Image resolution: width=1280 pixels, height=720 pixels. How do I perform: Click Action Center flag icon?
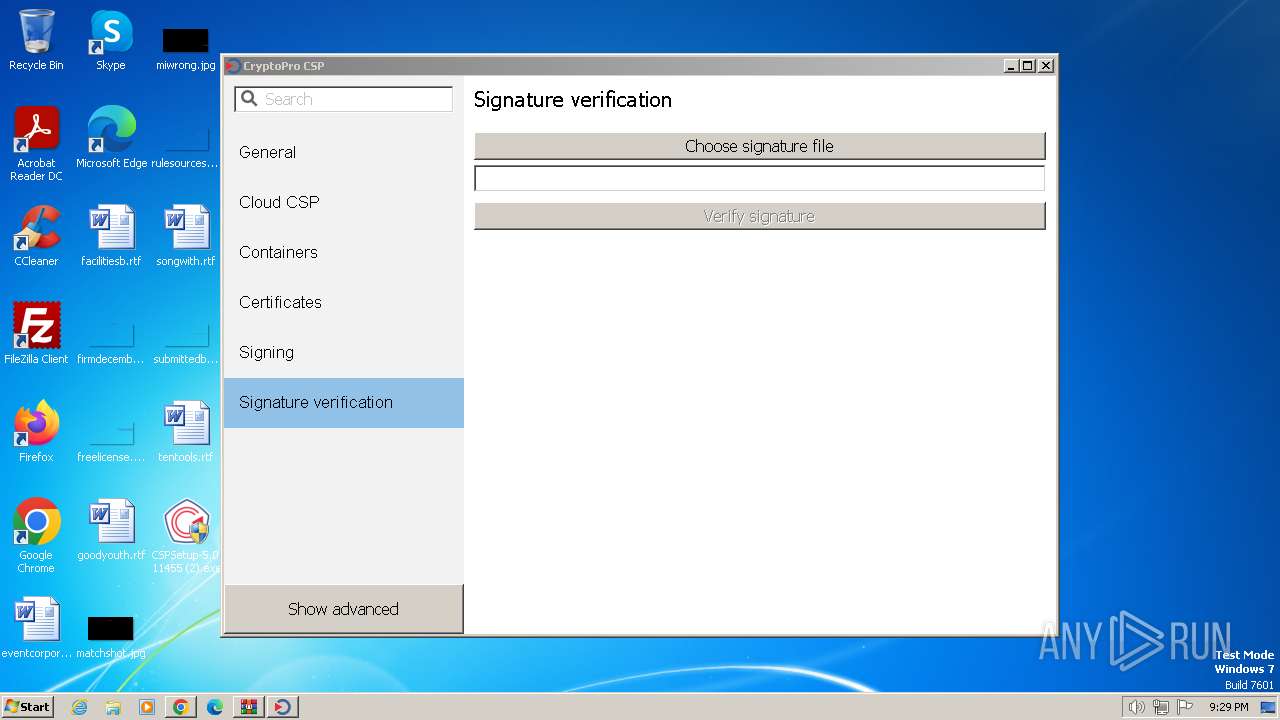coord(1185,707)
